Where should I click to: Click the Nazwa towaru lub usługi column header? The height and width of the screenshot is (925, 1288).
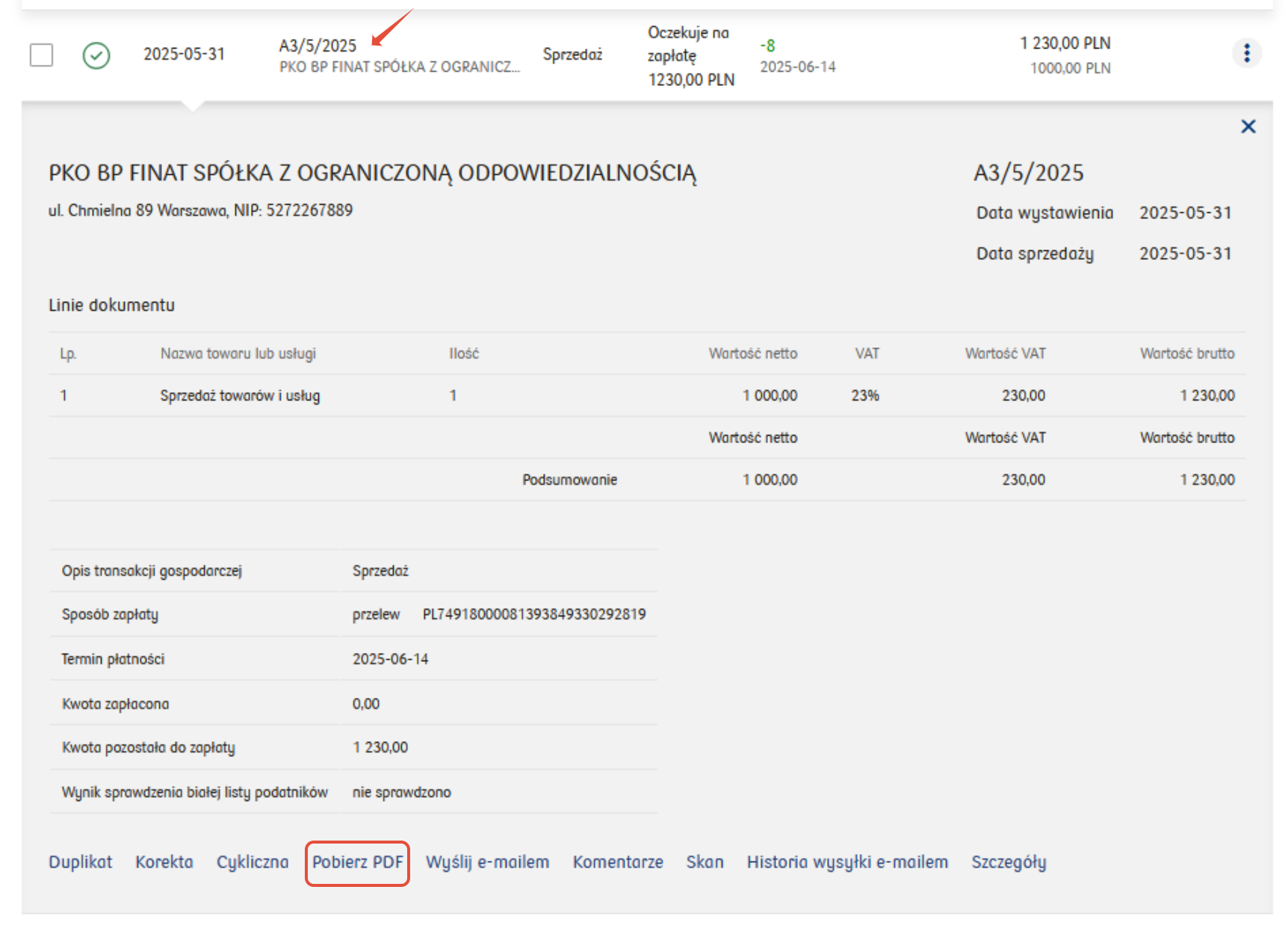(x=238, y=353)
